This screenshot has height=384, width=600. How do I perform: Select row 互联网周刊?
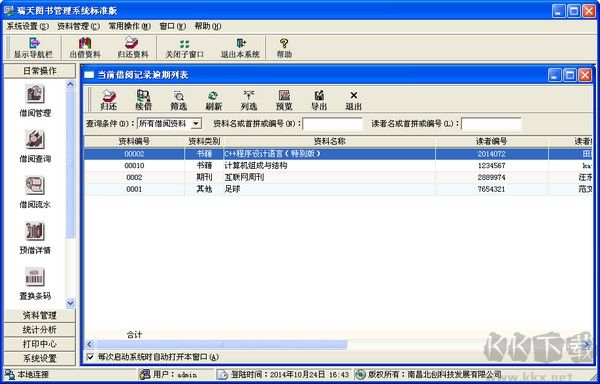point(338,177)
